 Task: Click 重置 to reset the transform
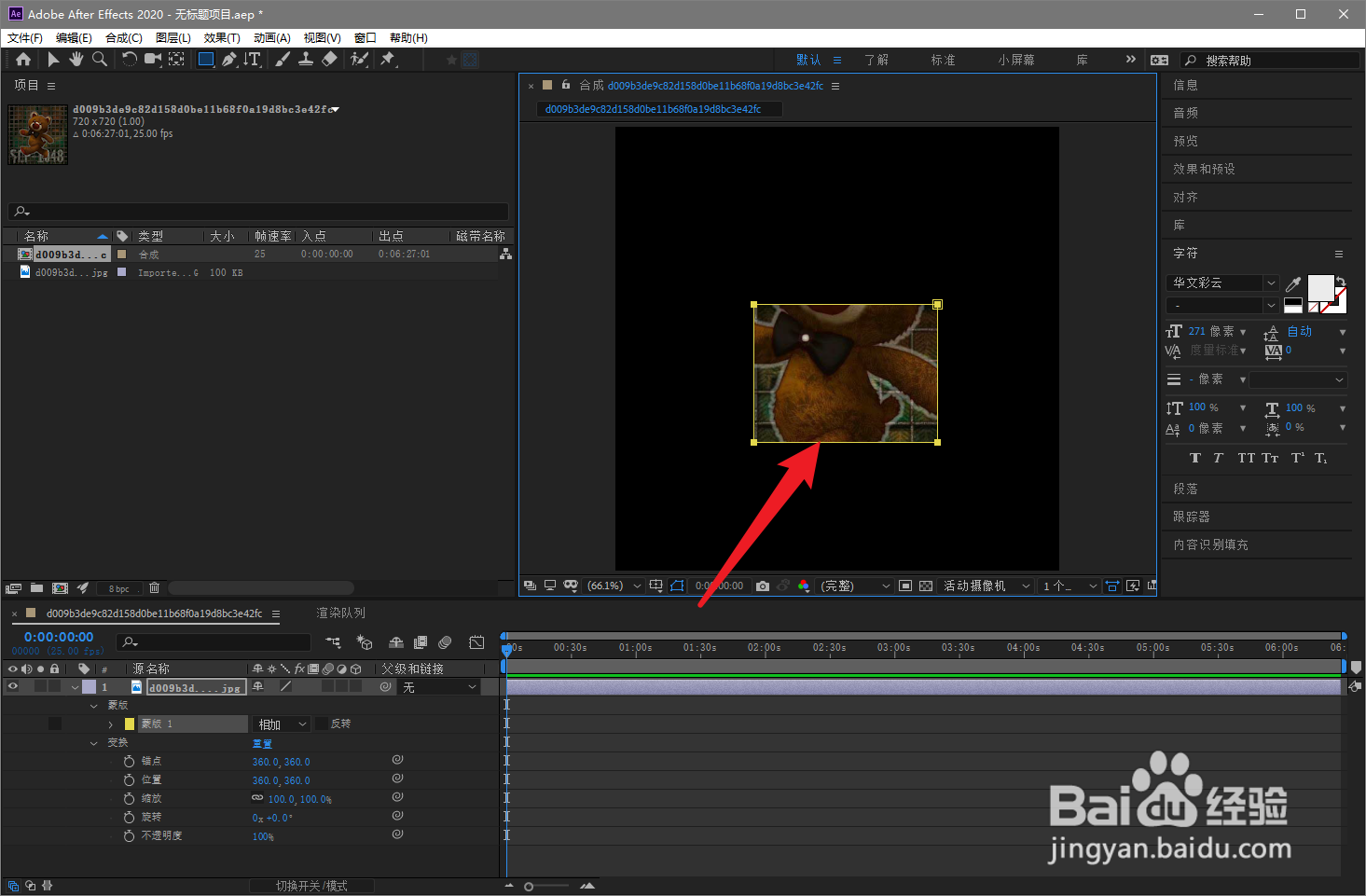262,743
